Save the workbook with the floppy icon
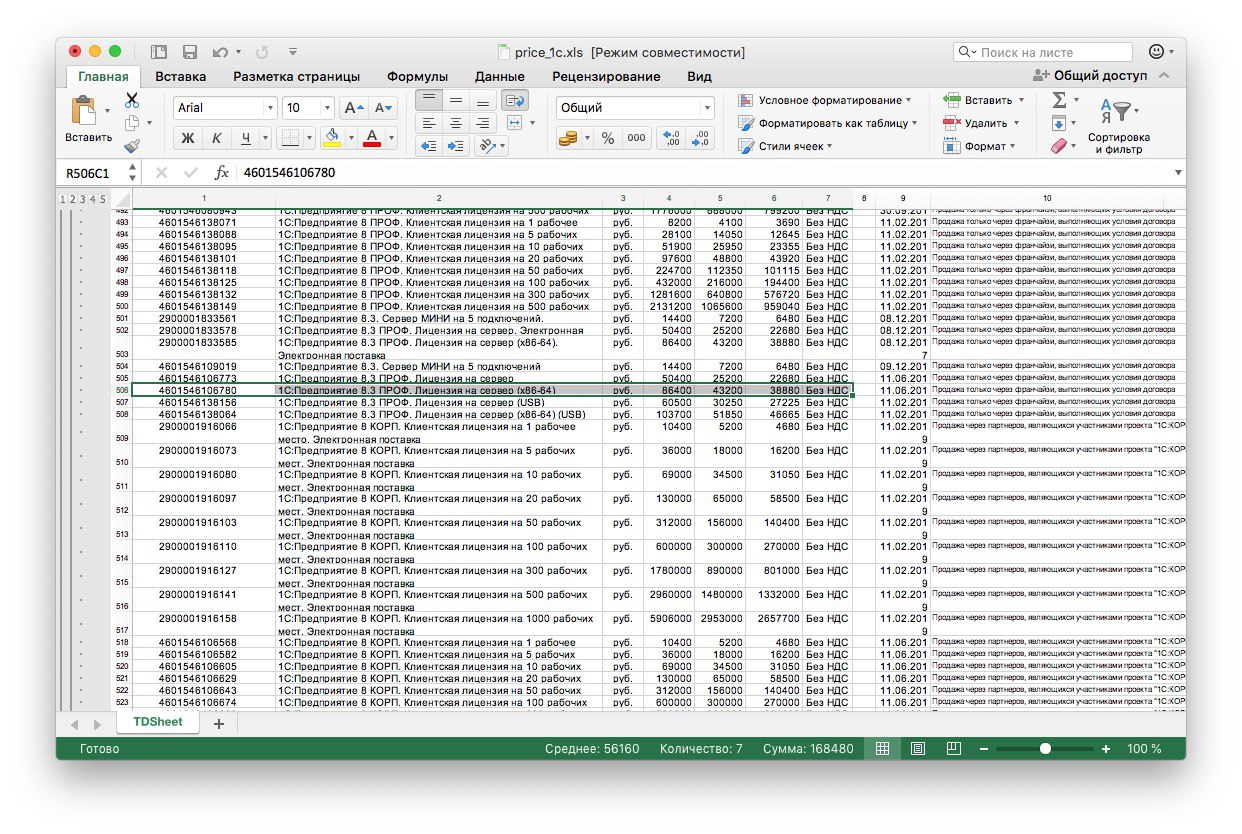 pyautogui.click(x=190, y=52)
